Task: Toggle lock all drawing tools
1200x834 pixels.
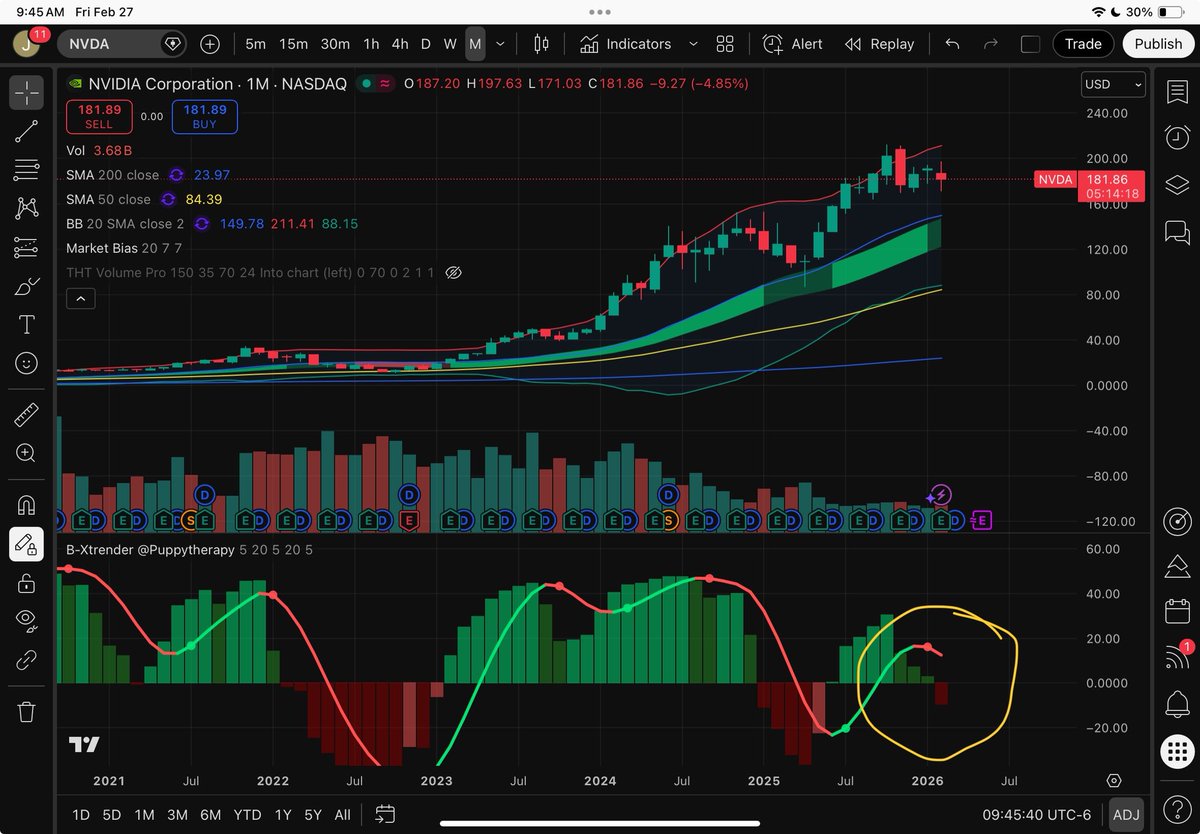Action: 27,582
